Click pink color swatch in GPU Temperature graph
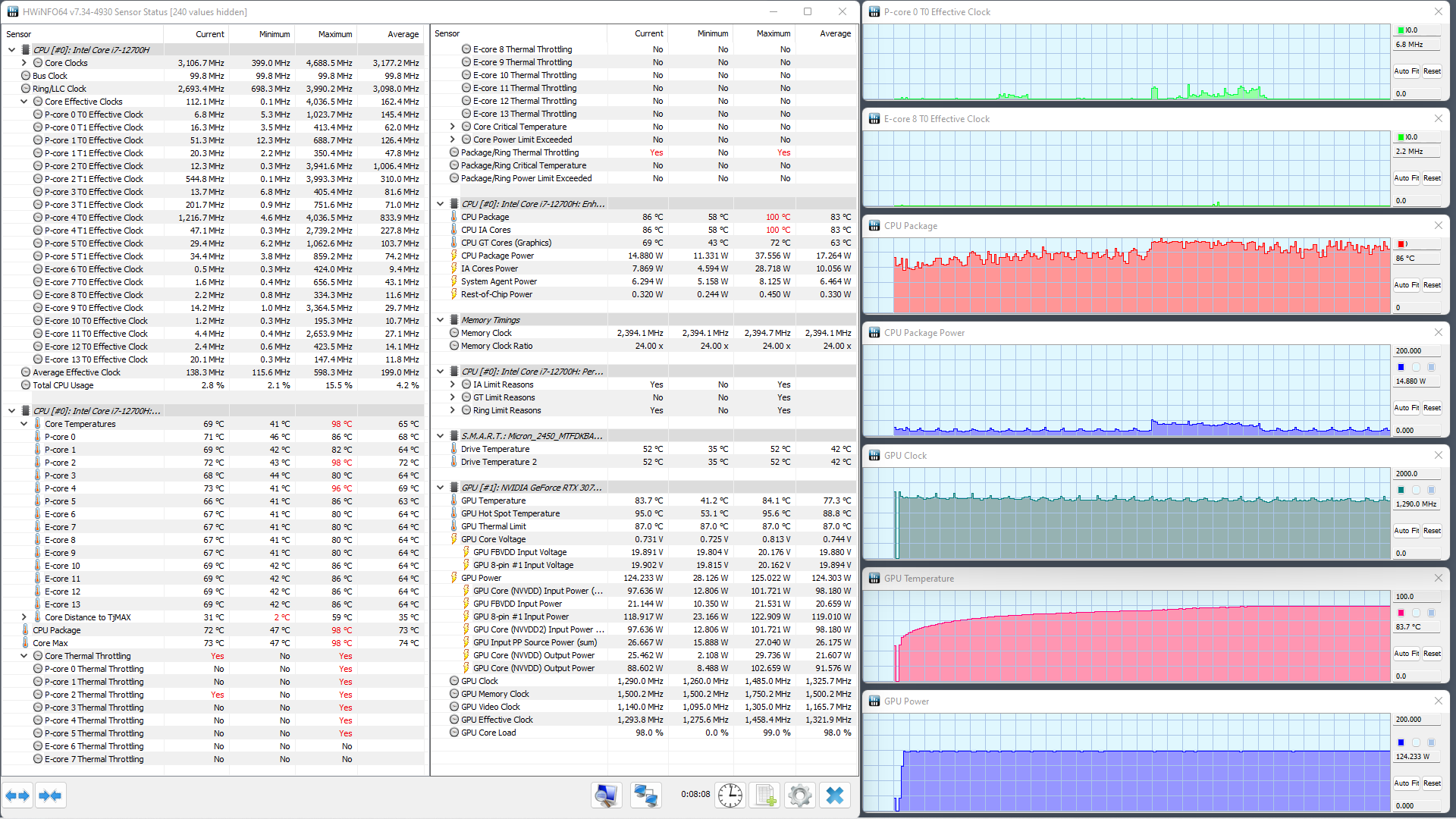Screen dimensions: 1456x819 tap(1401, 613)
